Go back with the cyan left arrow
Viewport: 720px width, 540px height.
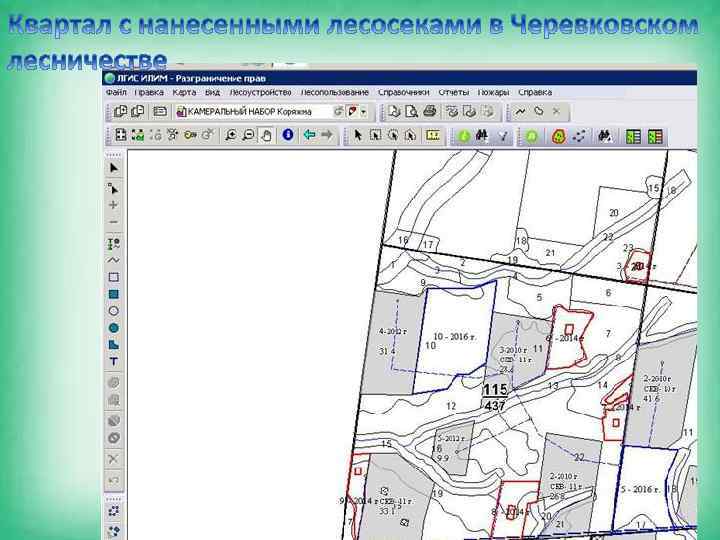309,135
